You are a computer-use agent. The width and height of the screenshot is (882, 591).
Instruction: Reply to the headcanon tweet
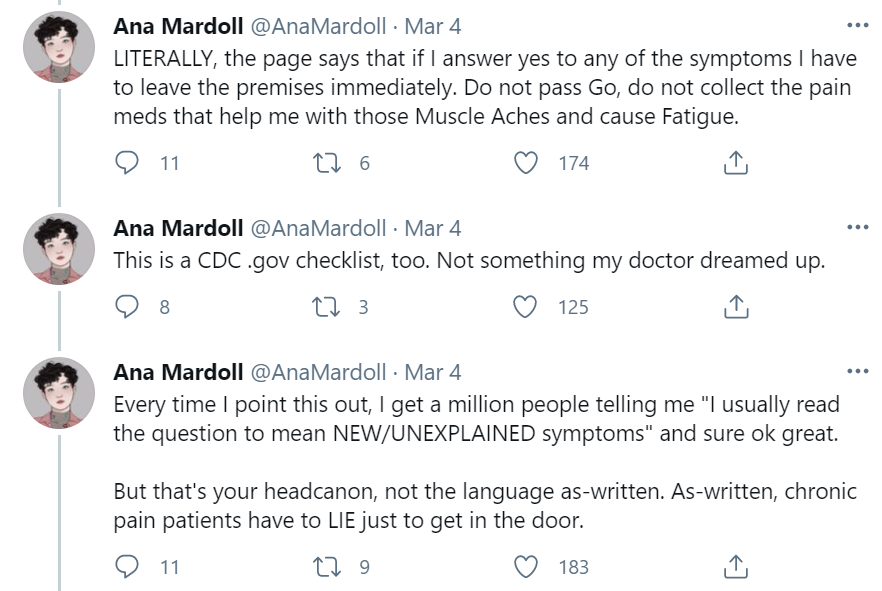pyautogui.click(x=128, y=567)
